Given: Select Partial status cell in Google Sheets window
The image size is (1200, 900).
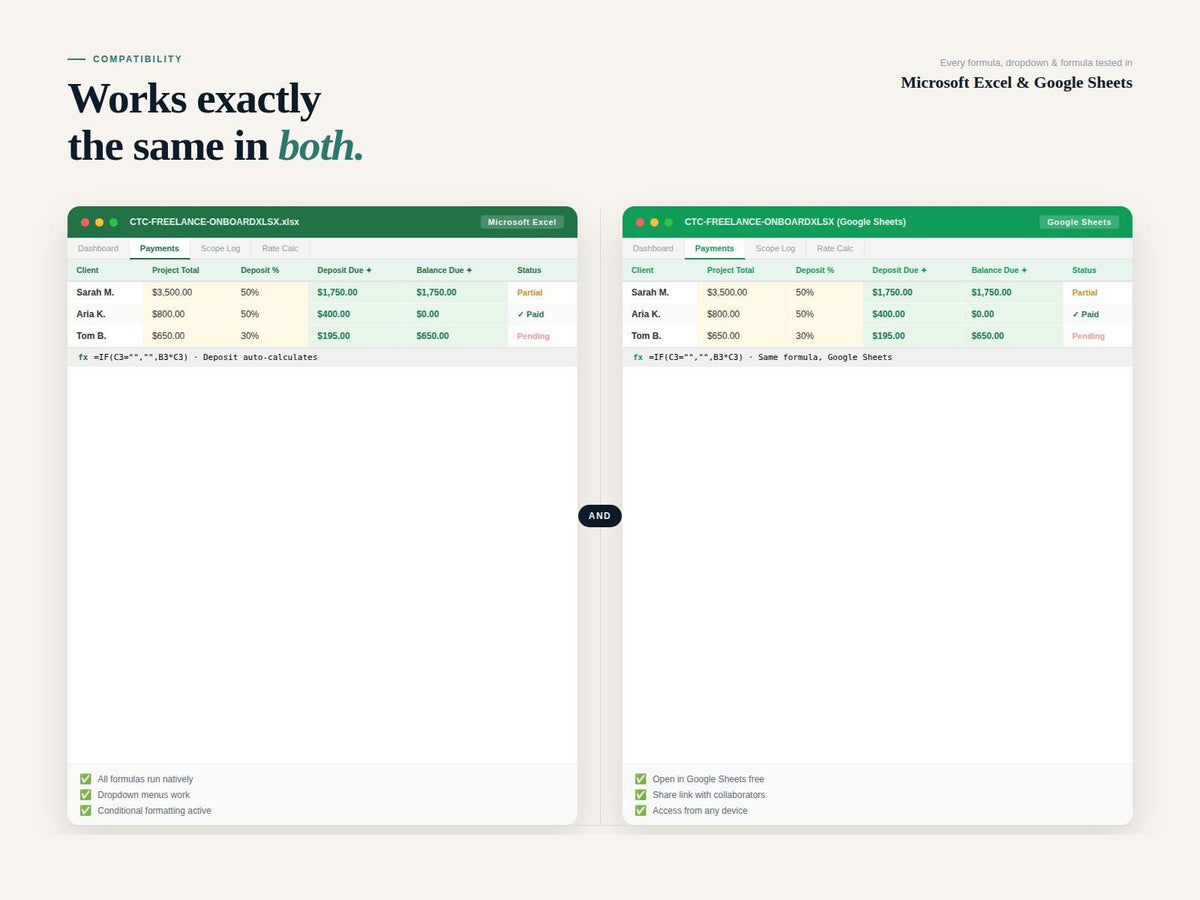Looking at the screenshot, I should click(x=1098, y=293).
